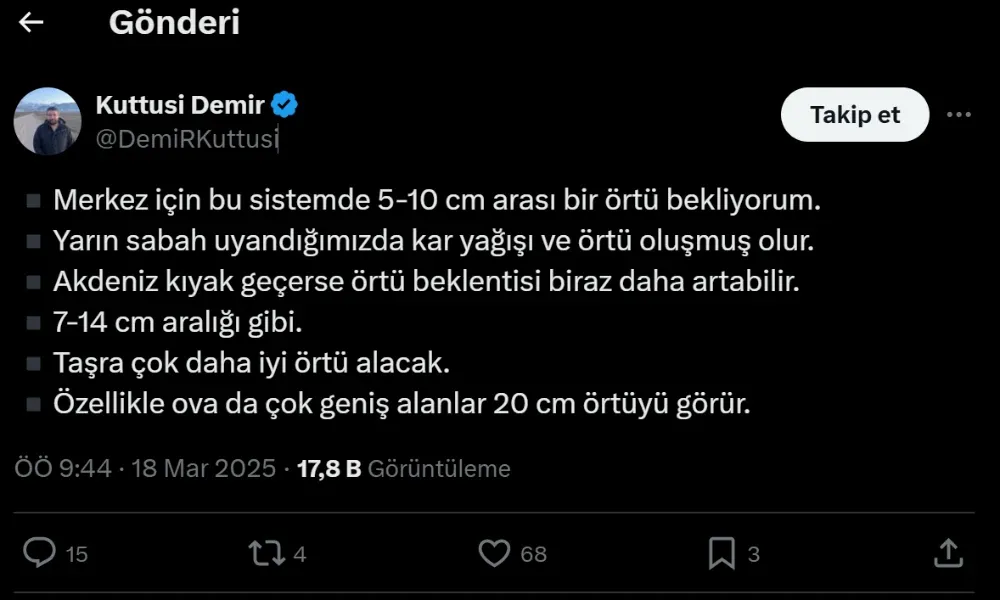Go back using the left arrow
1000x600 pixels.
[31, 22]
